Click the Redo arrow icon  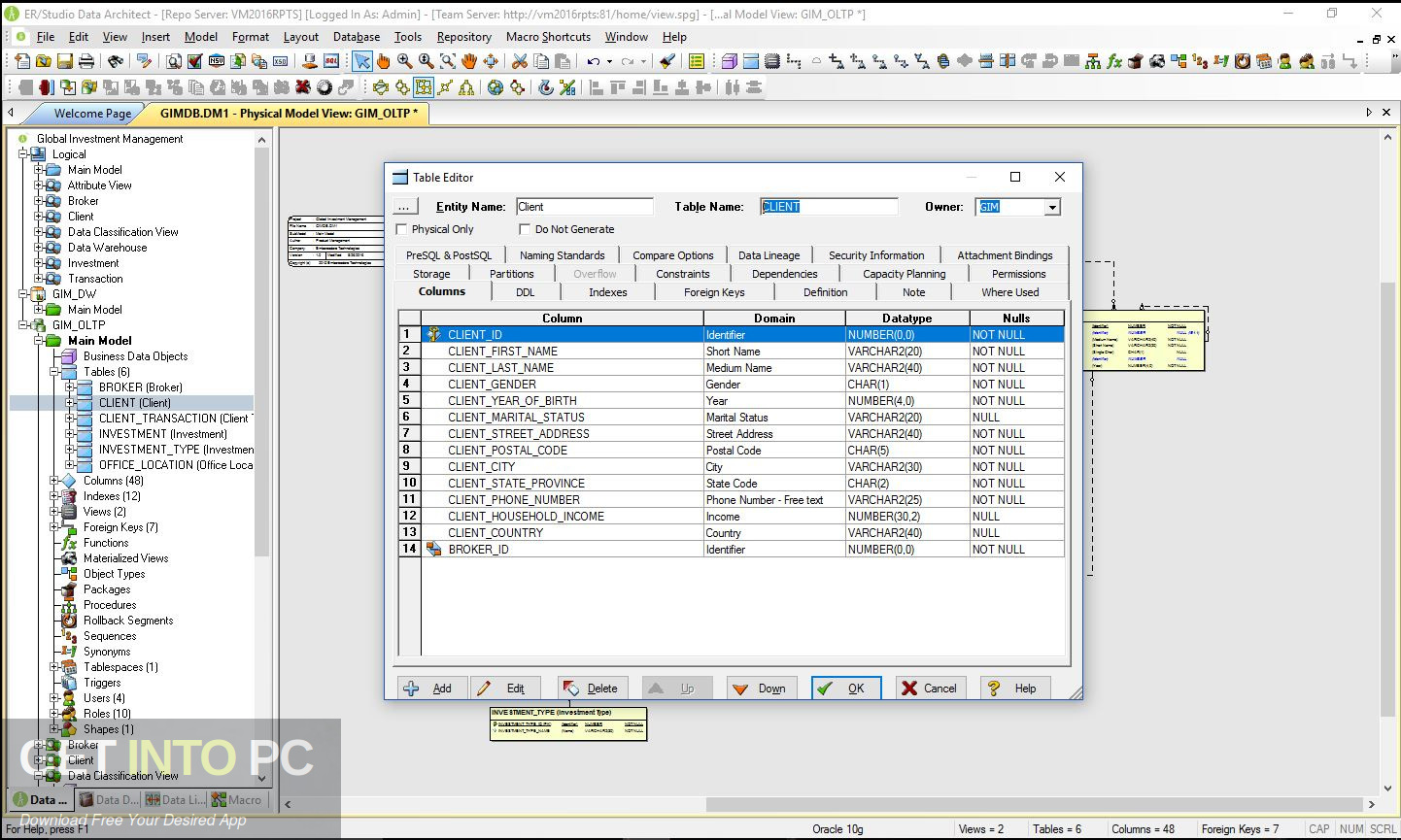[x=628, y=61]
